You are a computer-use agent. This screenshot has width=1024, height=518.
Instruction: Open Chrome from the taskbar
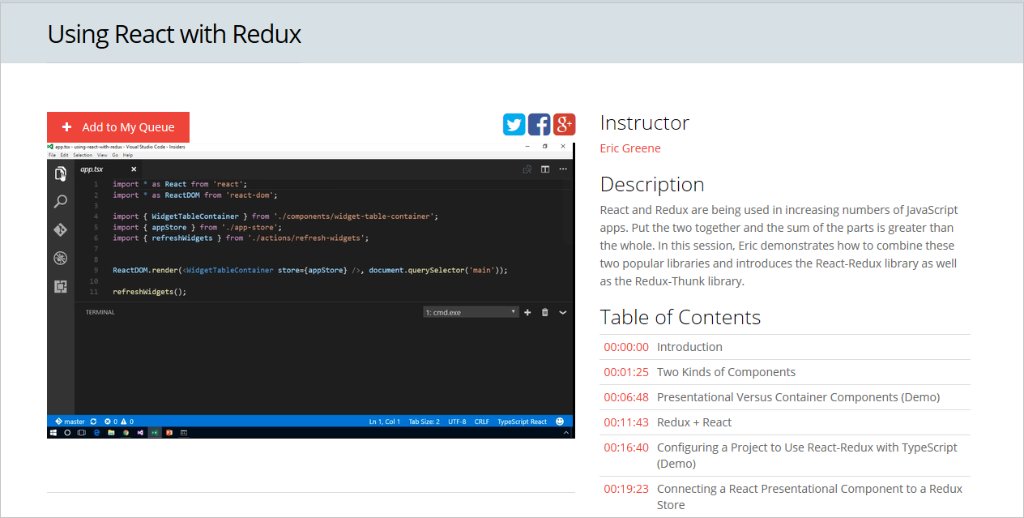(125, 432)
